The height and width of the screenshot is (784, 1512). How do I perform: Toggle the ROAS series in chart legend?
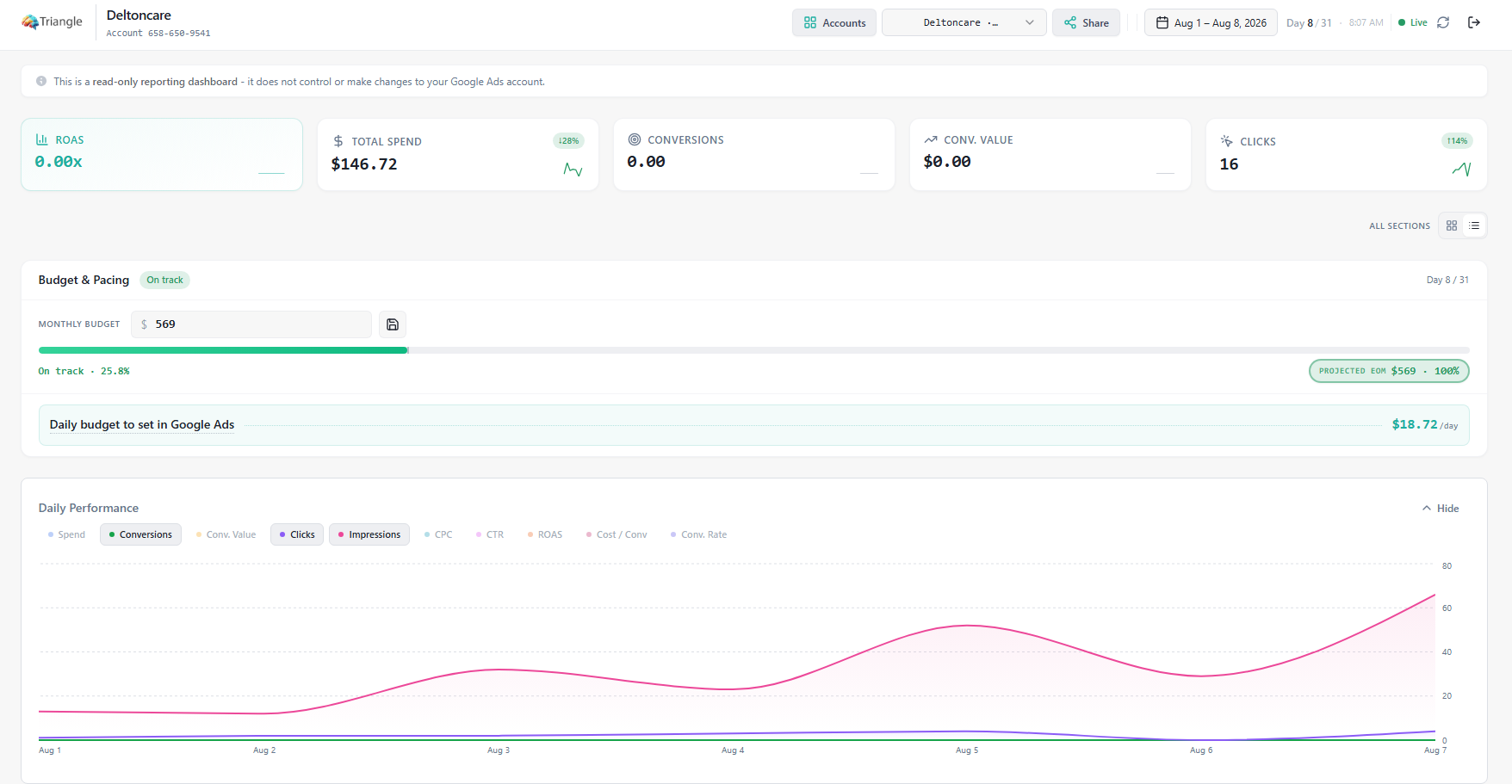point(545,534)
